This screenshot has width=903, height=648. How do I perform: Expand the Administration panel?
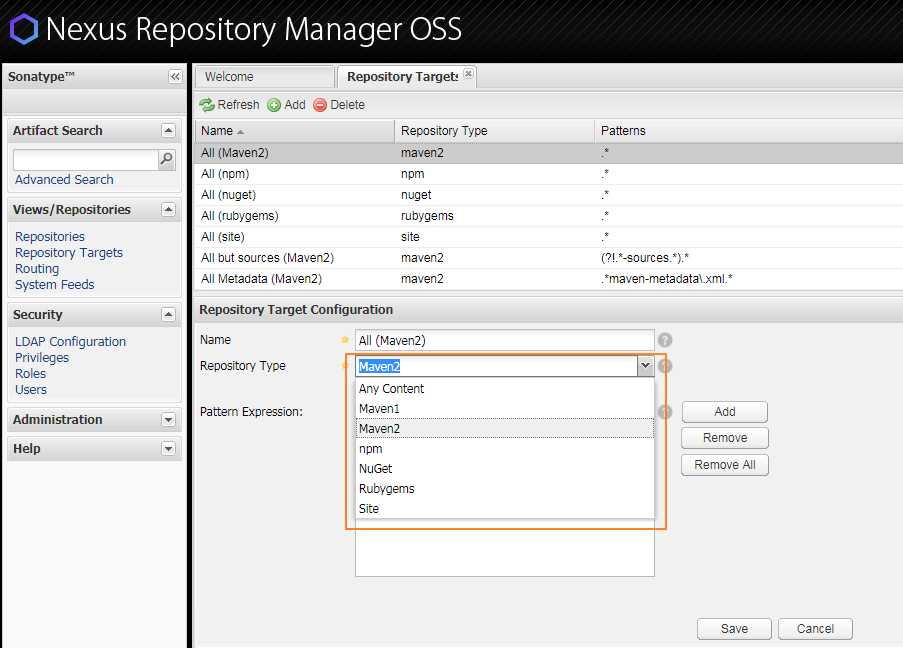(x=168, y=420)
